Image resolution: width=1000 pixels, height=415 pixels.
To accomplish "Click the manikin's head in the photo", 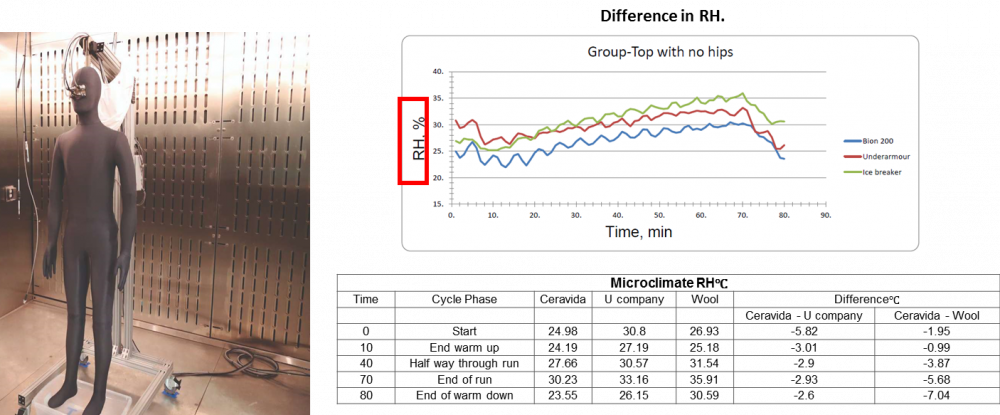I will (91, 89).
